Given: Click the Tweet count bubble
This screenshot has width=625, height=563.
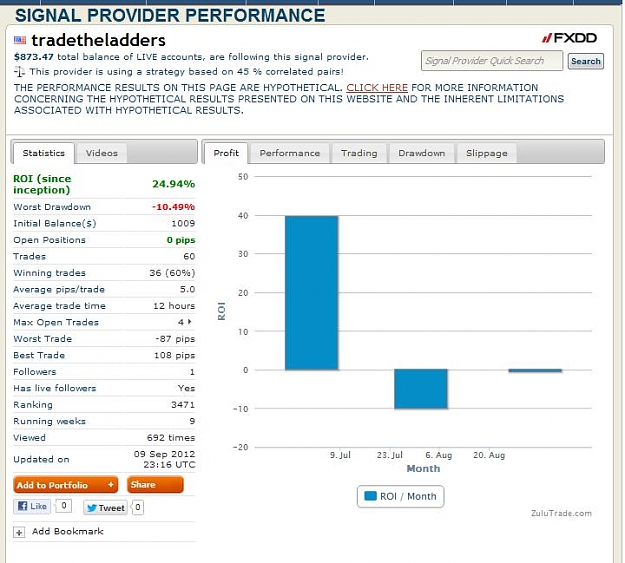Looking at the screenshot, I should (138, 507).
